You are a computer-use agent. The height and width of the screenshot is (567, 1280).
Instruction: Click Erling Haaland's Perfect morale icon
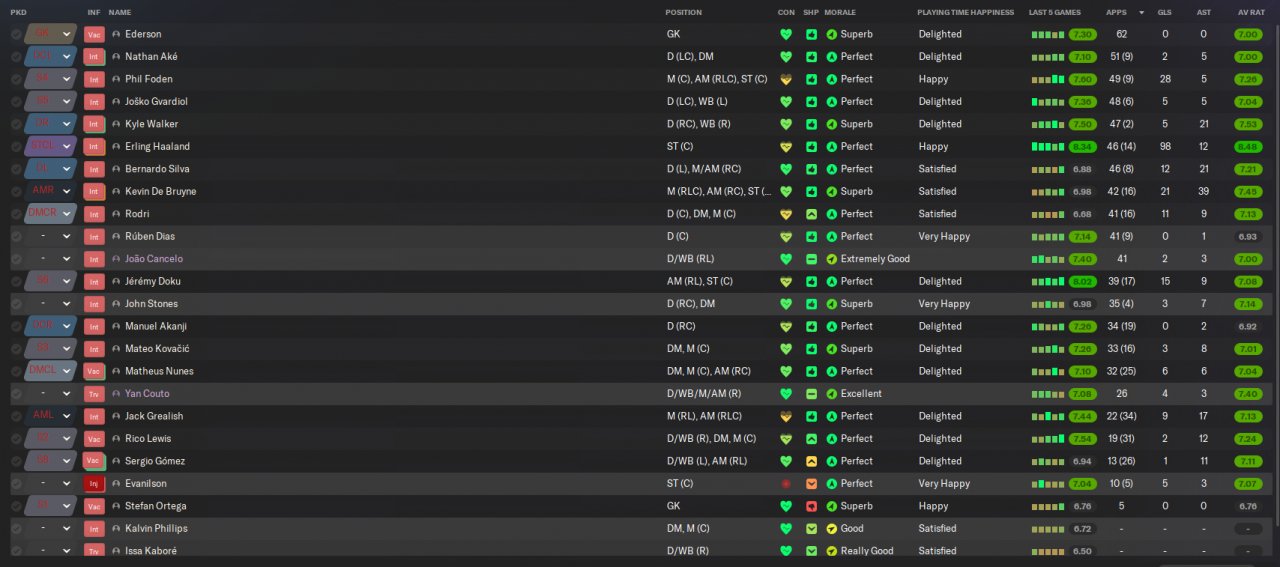[832, 147]
